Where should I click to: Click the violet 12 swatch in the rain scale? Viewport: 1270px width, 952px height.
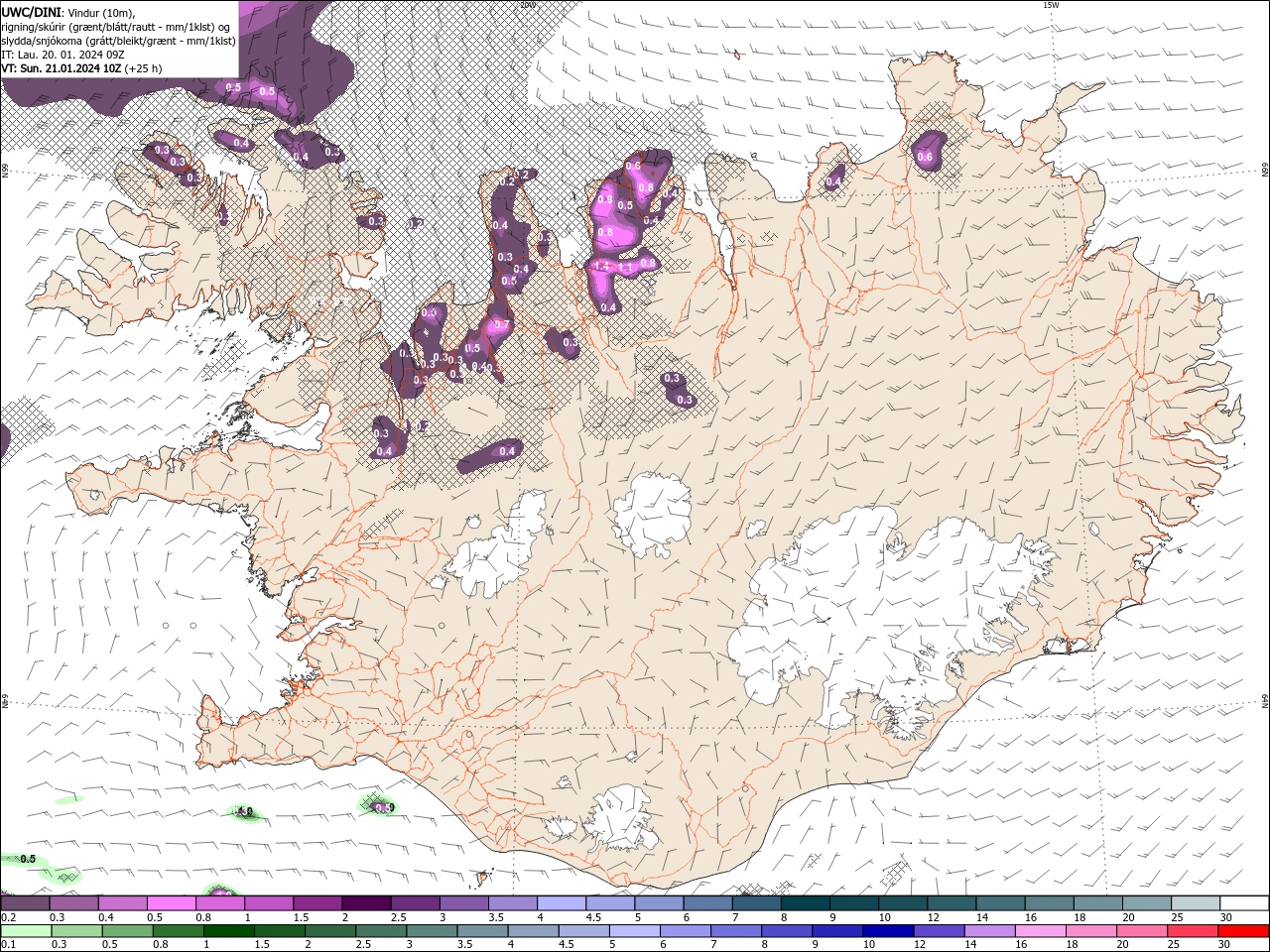(x=939, y=931)
